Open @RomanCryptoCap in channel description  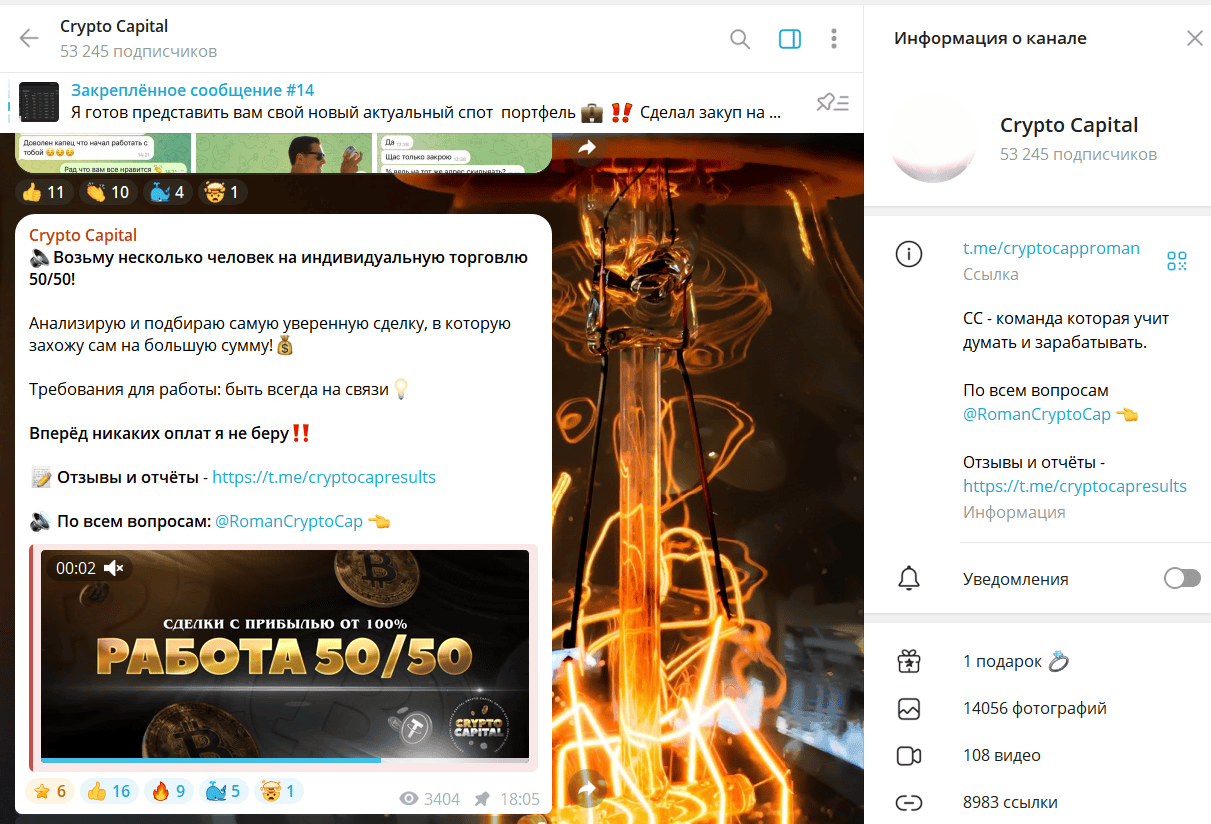pyautogui.click(x=1037, y=414)
